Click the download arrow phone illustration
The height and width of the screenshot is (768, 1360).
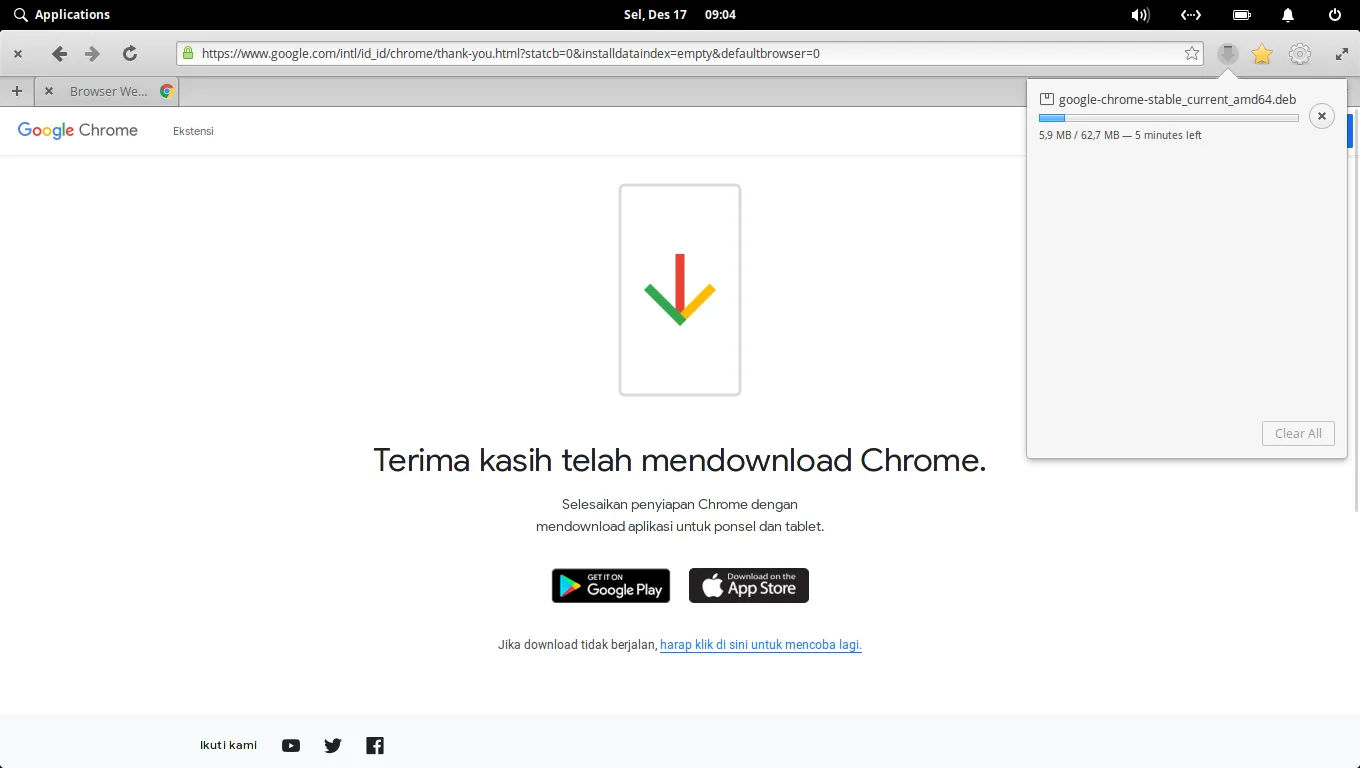(680, 290)
